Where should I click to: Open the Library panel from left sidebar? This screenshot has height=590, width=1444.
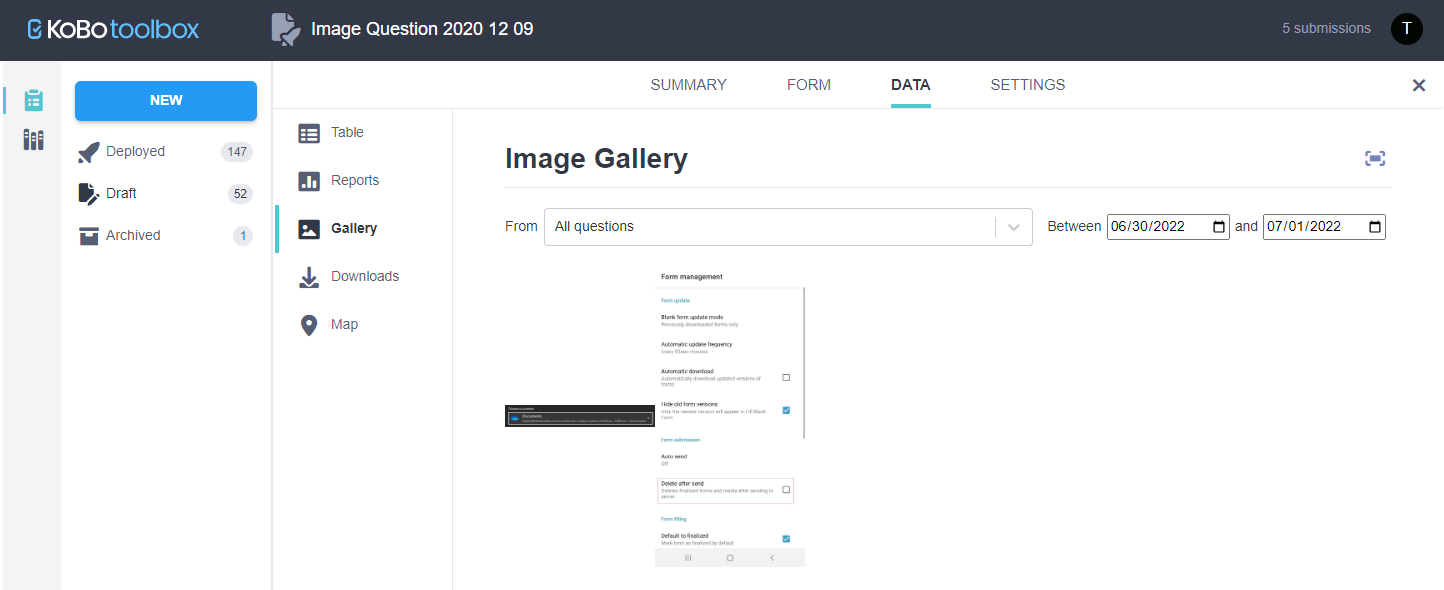33,139
